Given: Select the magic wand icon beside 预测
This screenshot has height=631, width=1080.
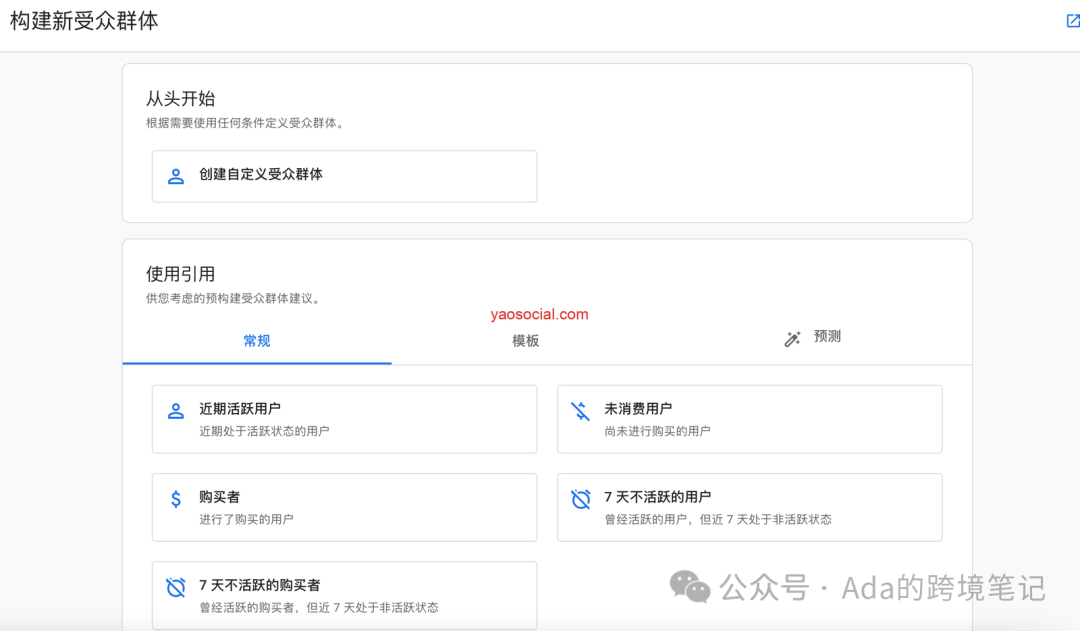Looking at the screenshot, I should (792, 338).
